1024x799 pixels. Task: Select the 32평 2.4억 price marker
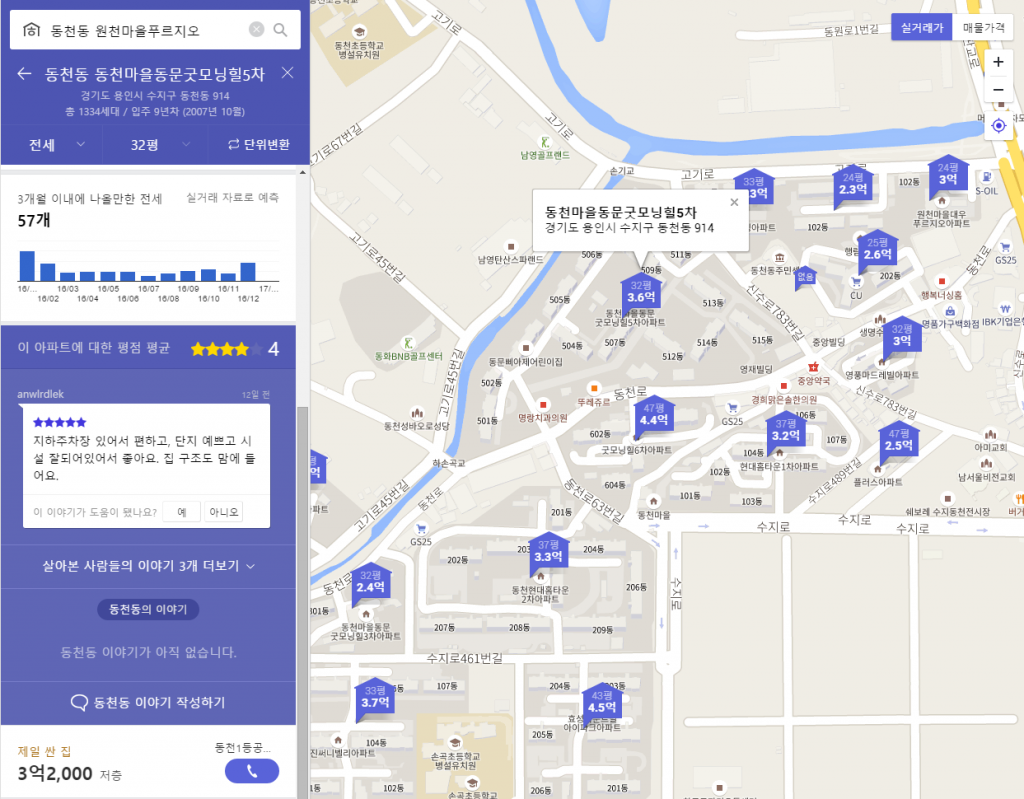coord(370,581)
